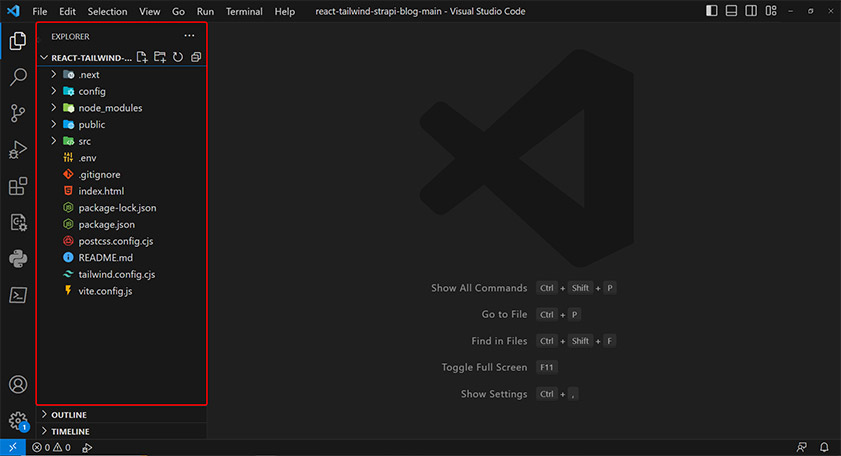Expand the node_modules folder
This screenshot has height=456, width=841.
[x=110, y=108]
